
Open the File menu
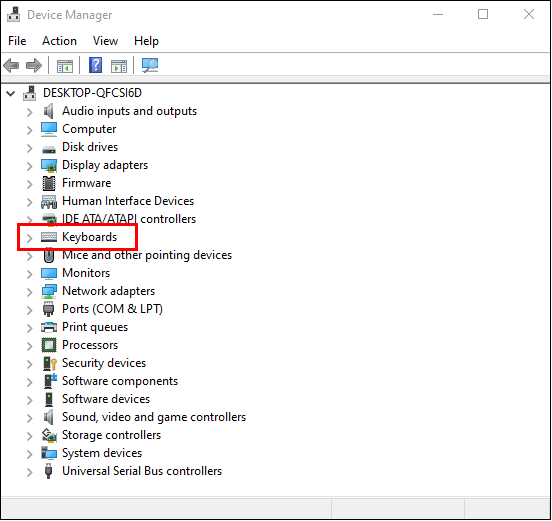click(x=17, y=41)
